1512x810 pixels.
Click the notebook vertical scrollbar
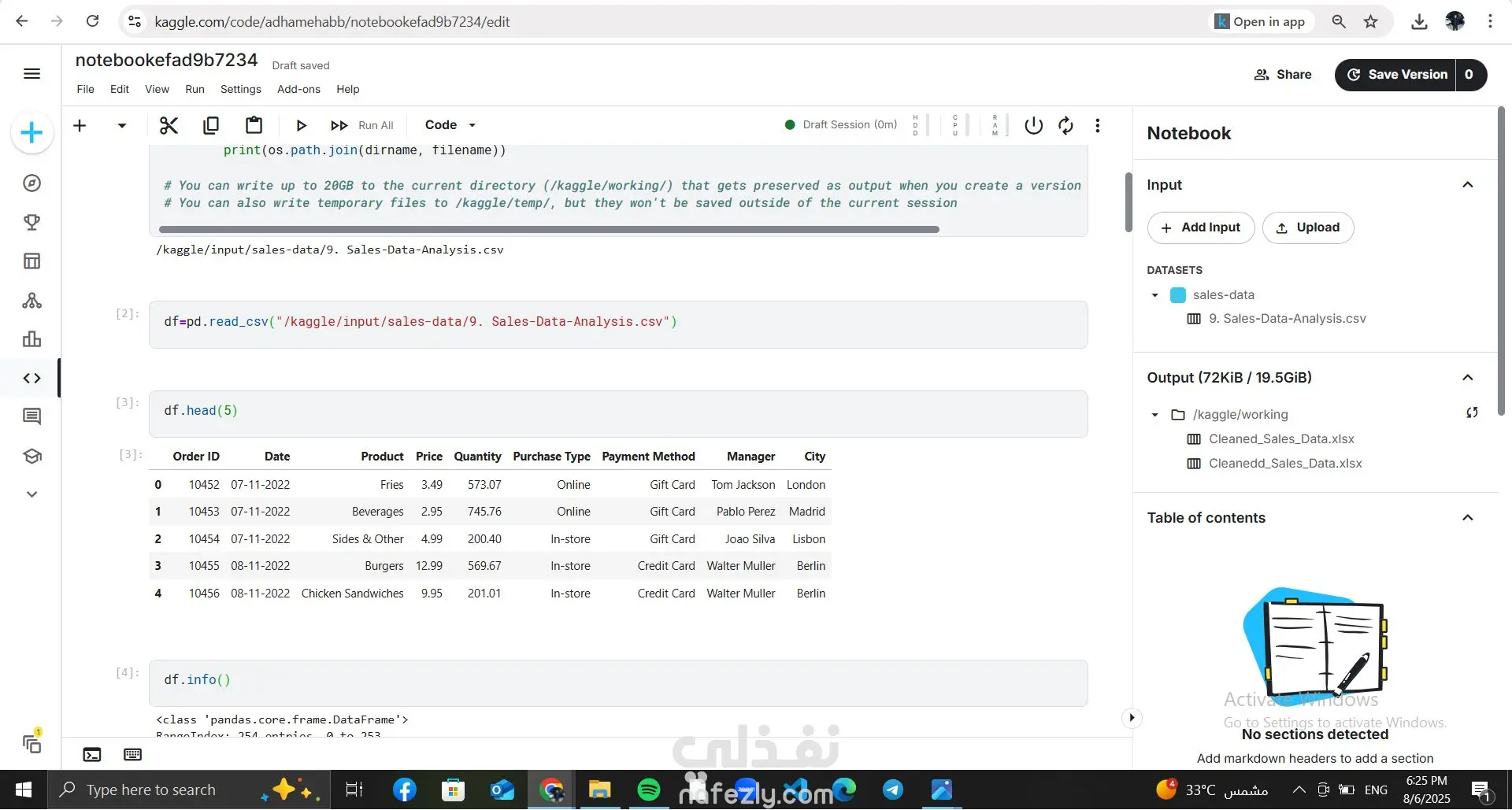(x=1128, y=202)
